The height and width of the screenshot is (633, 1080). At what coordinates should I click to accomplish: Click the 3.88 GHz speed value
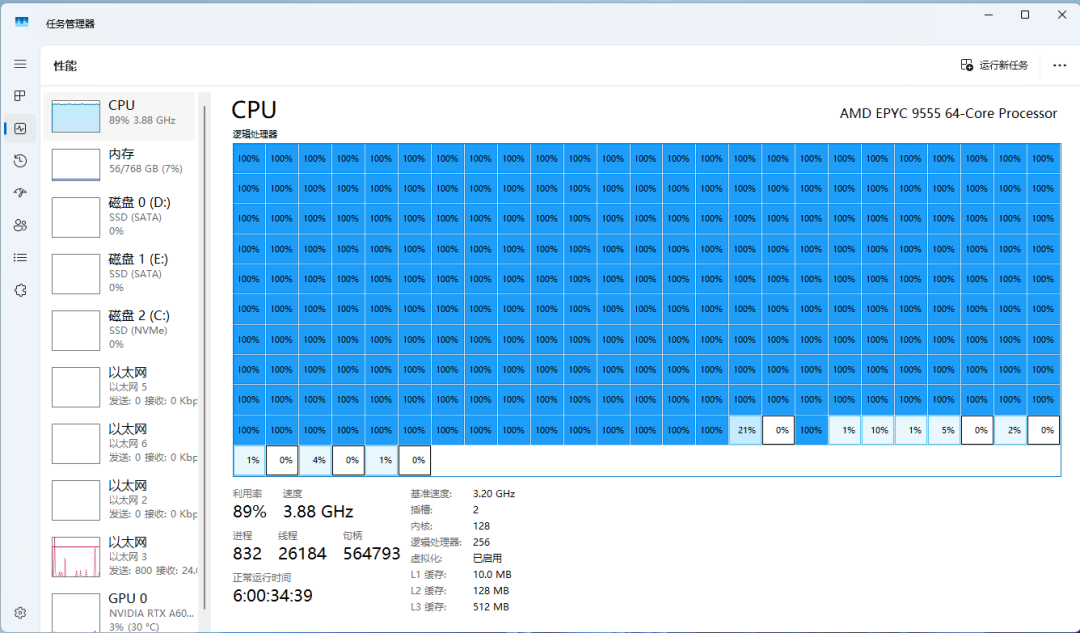pos(318,512)
